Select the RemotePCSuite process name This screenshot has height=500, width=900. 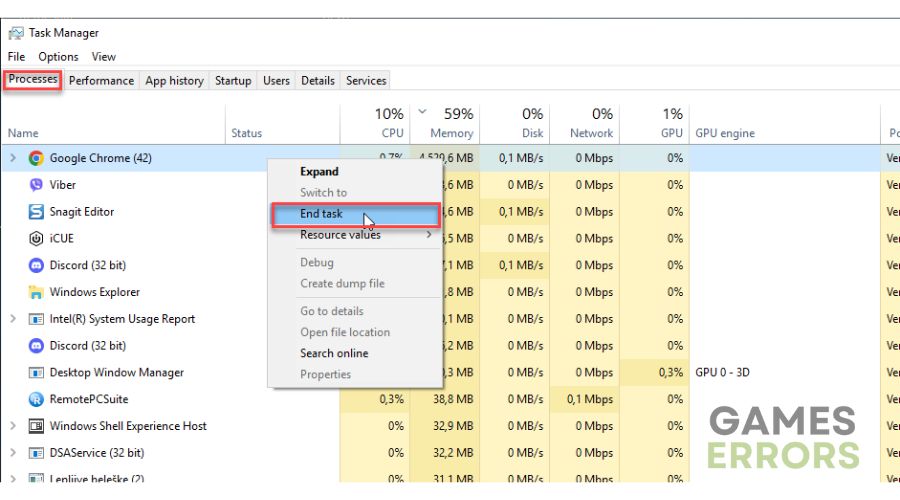click(x=89, y=399)
